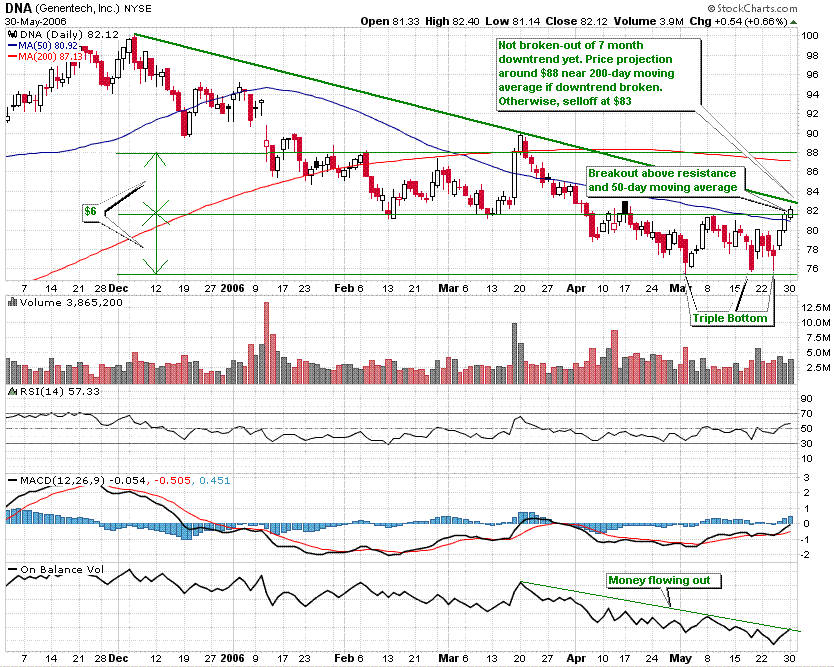Click the 'Breakout above resistance' annotation box
The width and height of the screenshot is (834, 667).
pyautogui.click(x=664, y=180)
